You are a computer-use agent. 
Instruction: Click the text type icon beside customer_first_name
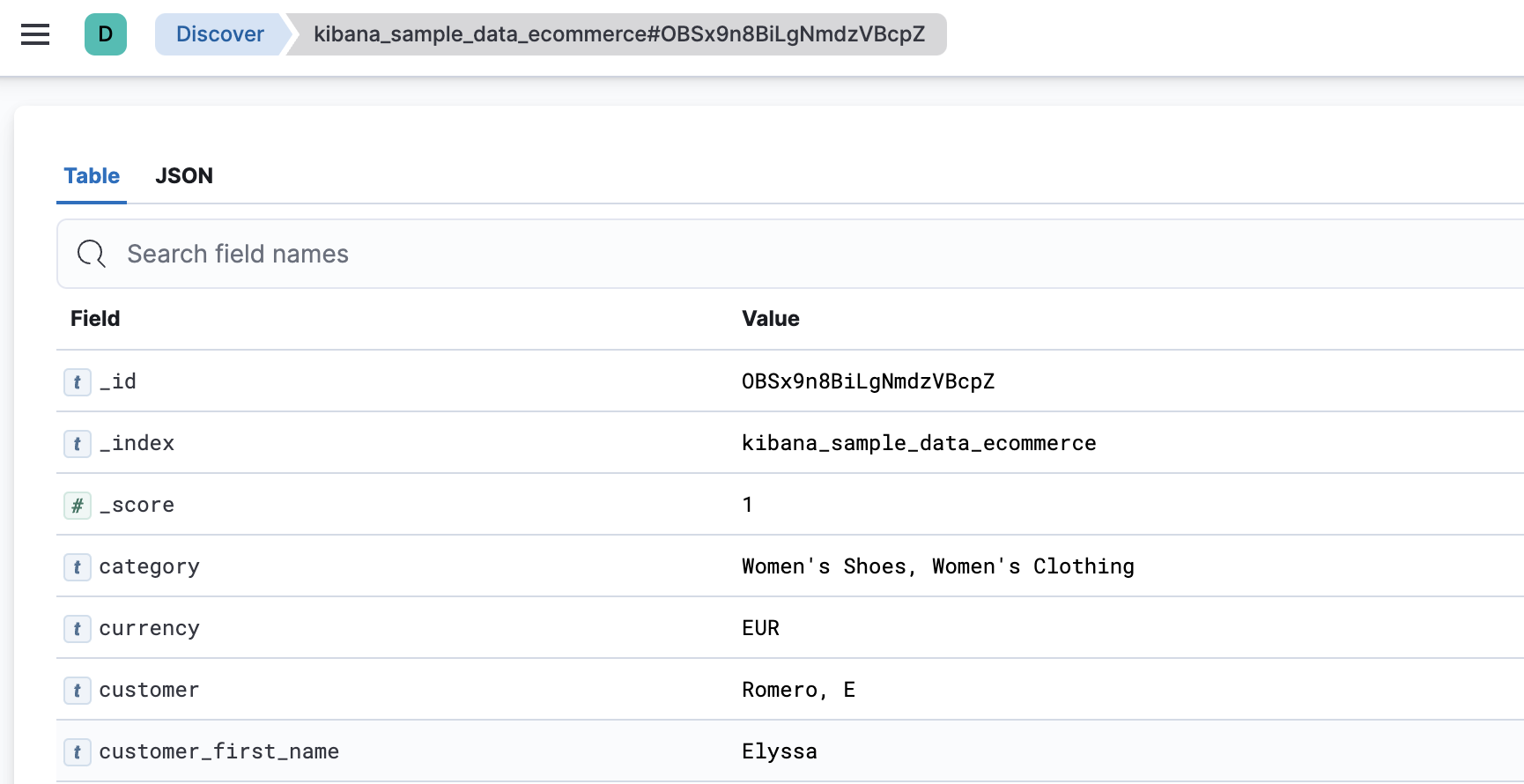(78, 752)
